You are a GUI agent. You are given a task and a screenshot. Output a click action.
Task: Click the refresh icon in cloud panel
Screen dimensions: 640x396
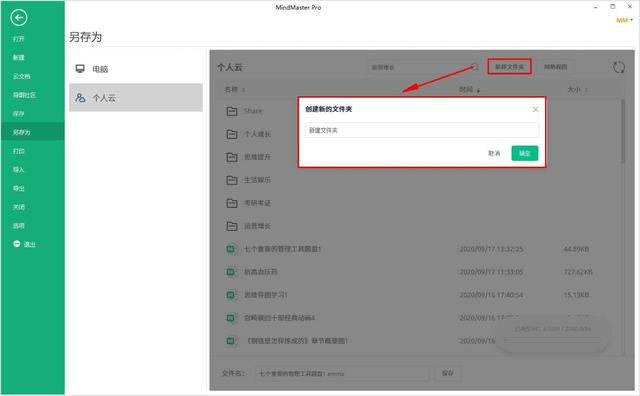pyautogui.click(x=619, y=67)
